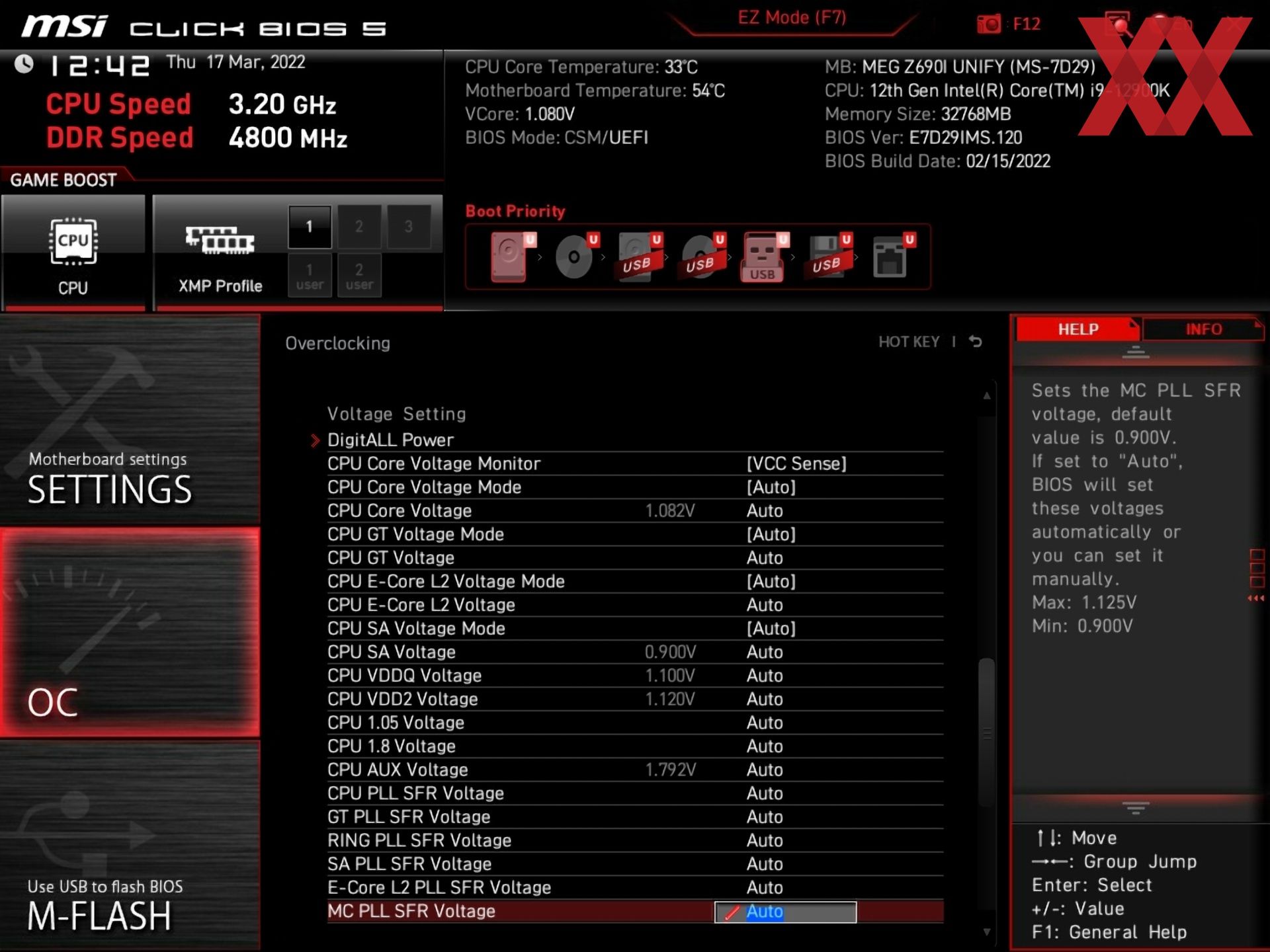Select the GT PLL SFR Voltage row
This screenshot has width=1270, height=952.
click(635, 816)
